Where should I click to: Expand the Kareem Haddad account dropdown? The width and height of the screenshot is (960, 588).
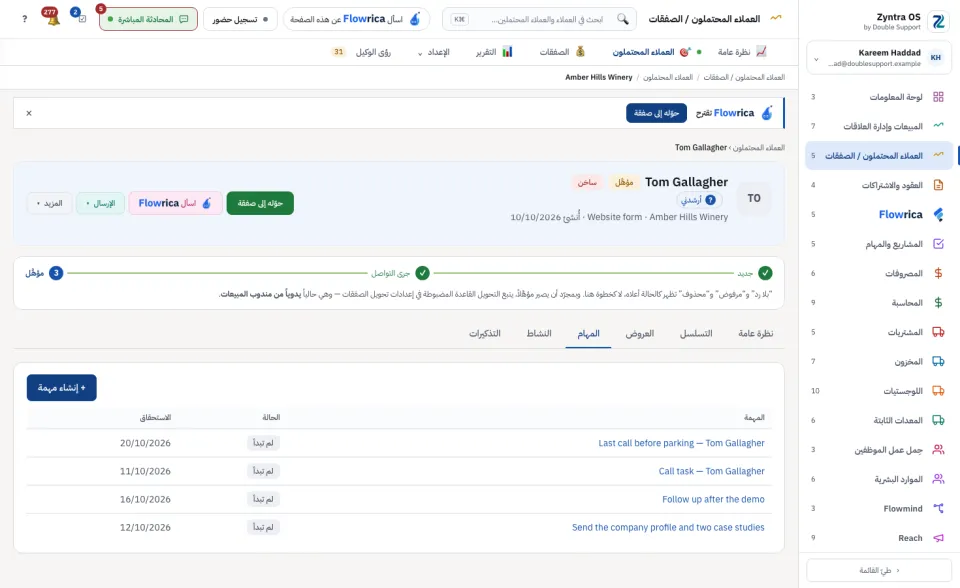click(x=816, y=59)
